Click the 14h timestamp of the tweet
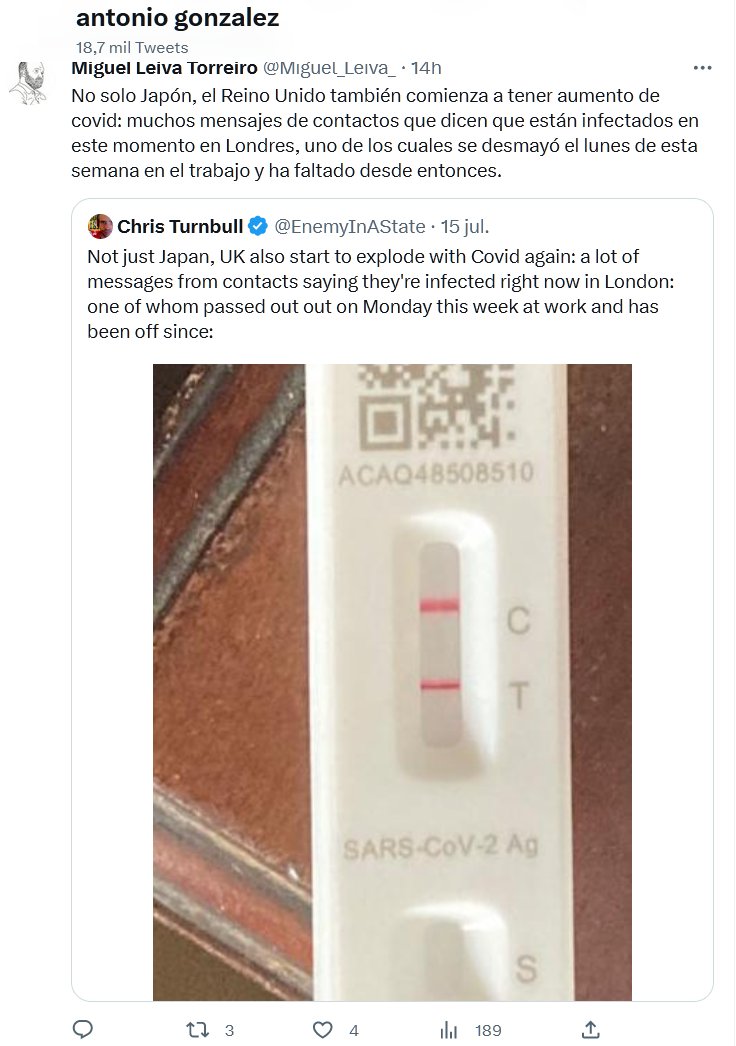The image size is (736, 1046). coord(426,67)
